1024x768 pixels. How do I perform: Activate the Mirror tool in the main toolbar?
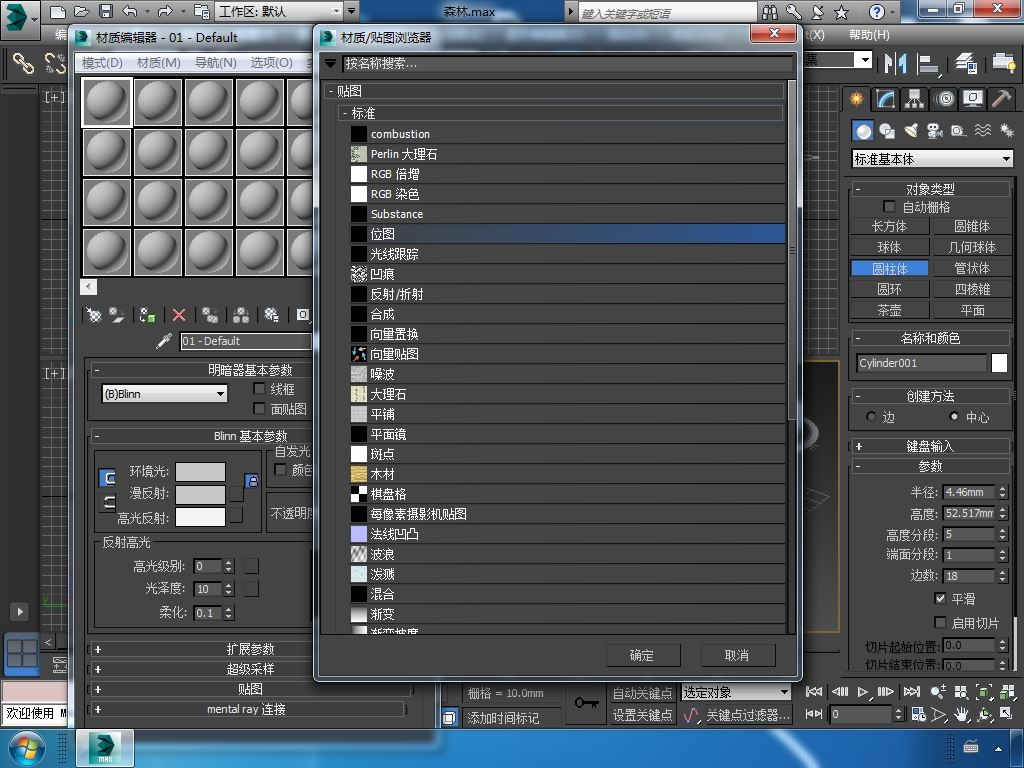tap(895, 63)
